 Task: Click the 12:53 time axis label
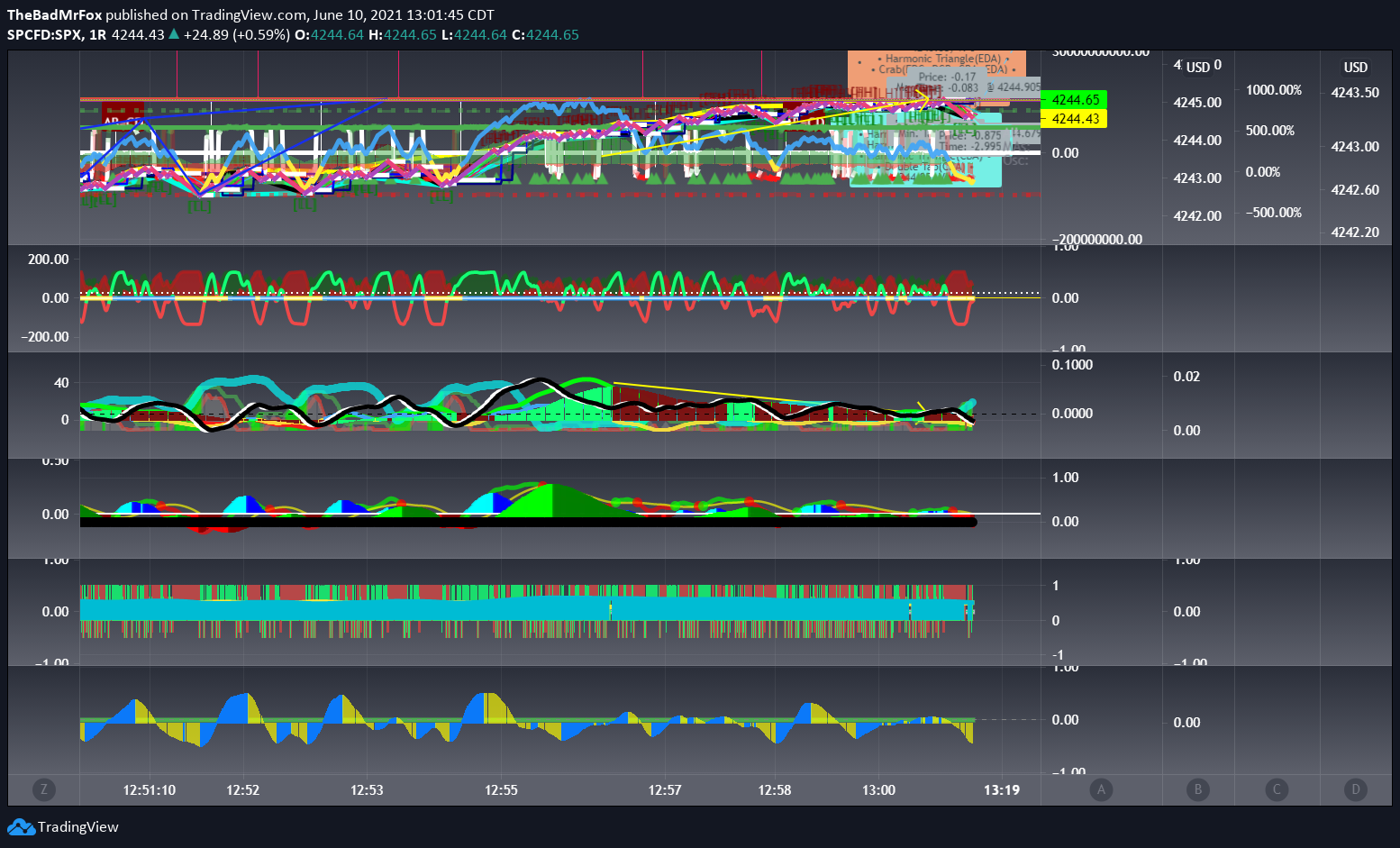tap(367, 790)
